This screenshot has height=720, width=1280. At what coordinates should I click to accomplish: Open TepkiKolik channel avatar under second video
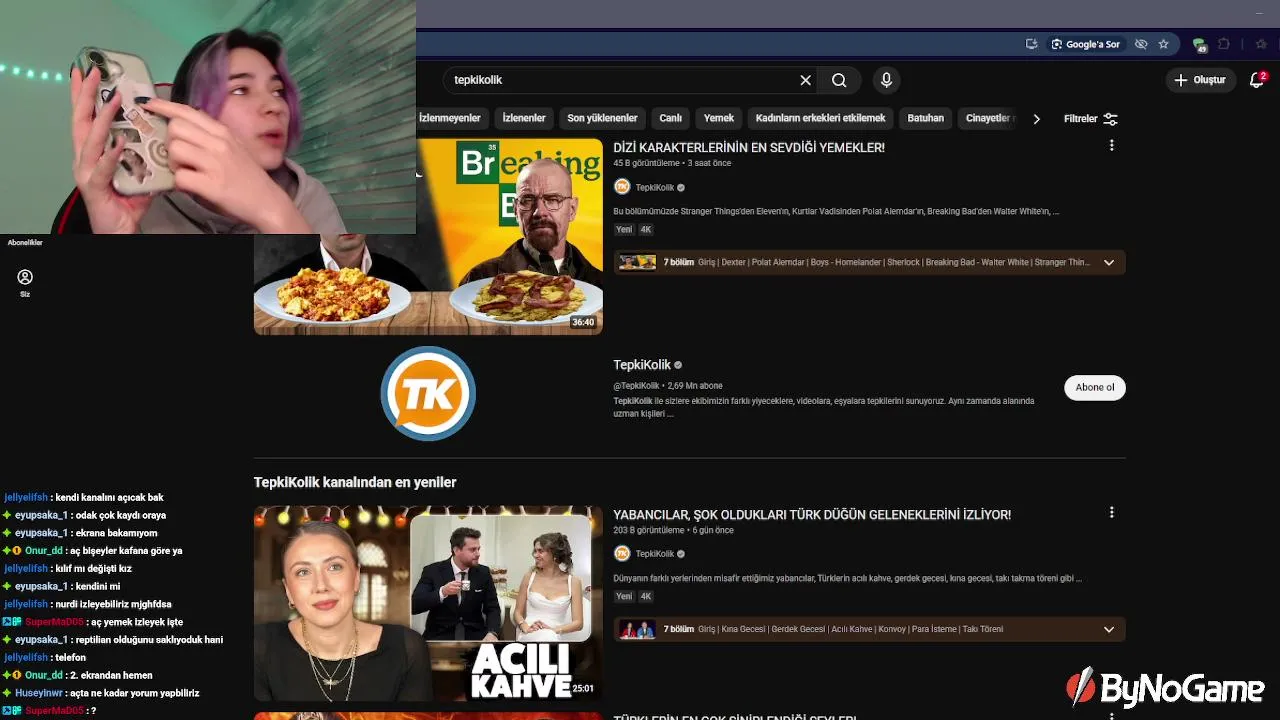(x=622, y=553)
